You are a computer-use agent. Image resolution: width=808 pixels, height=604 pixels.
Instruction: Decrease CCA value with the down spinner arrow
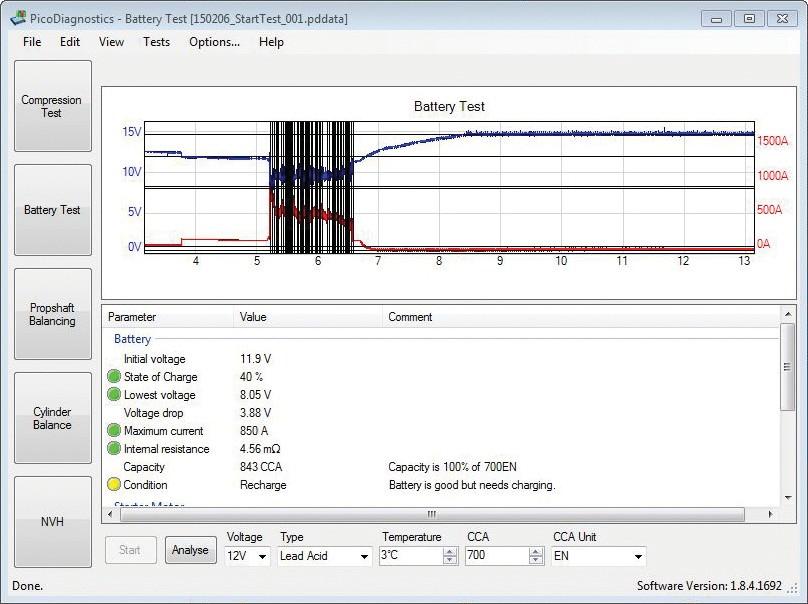[x=536, y=560]
